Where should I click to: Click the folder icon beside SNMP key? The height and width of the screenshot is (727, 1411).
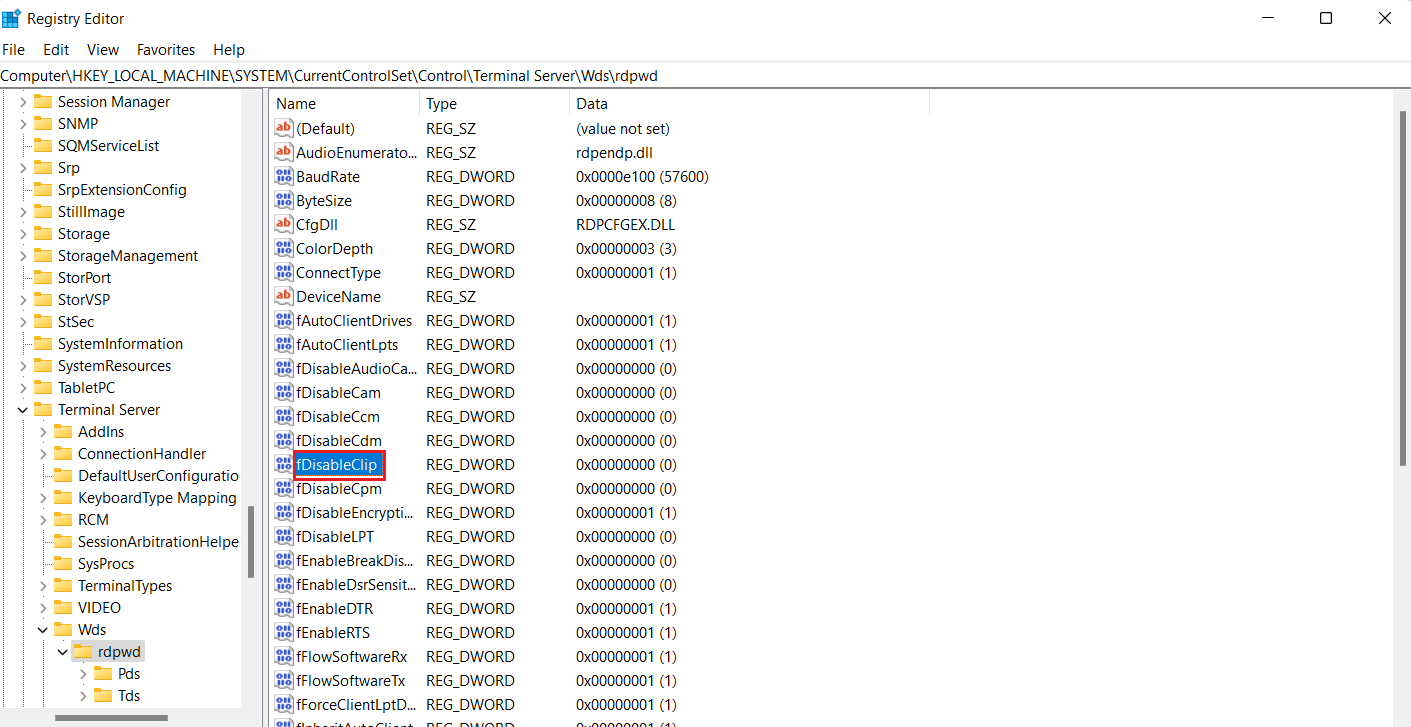tap(42, 124)
